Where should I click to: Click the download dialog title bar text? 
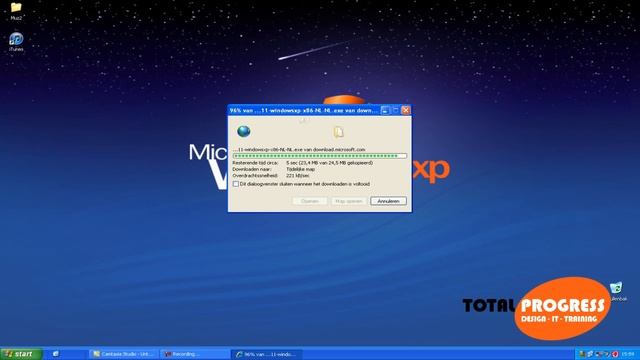click(304, 110)
